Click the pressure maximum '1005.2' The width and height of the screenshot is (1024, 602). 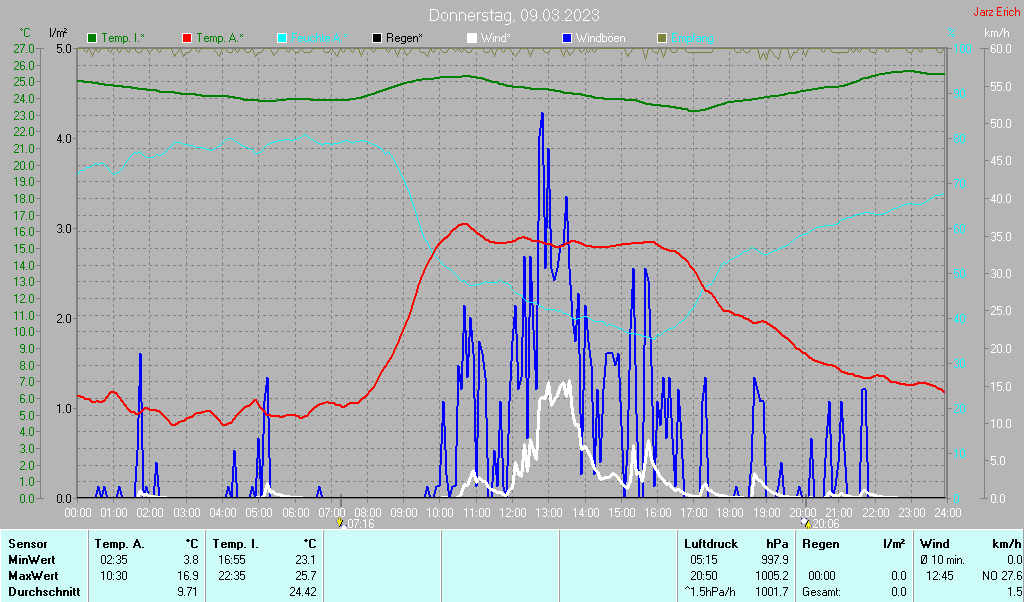(x=772, y=577)
